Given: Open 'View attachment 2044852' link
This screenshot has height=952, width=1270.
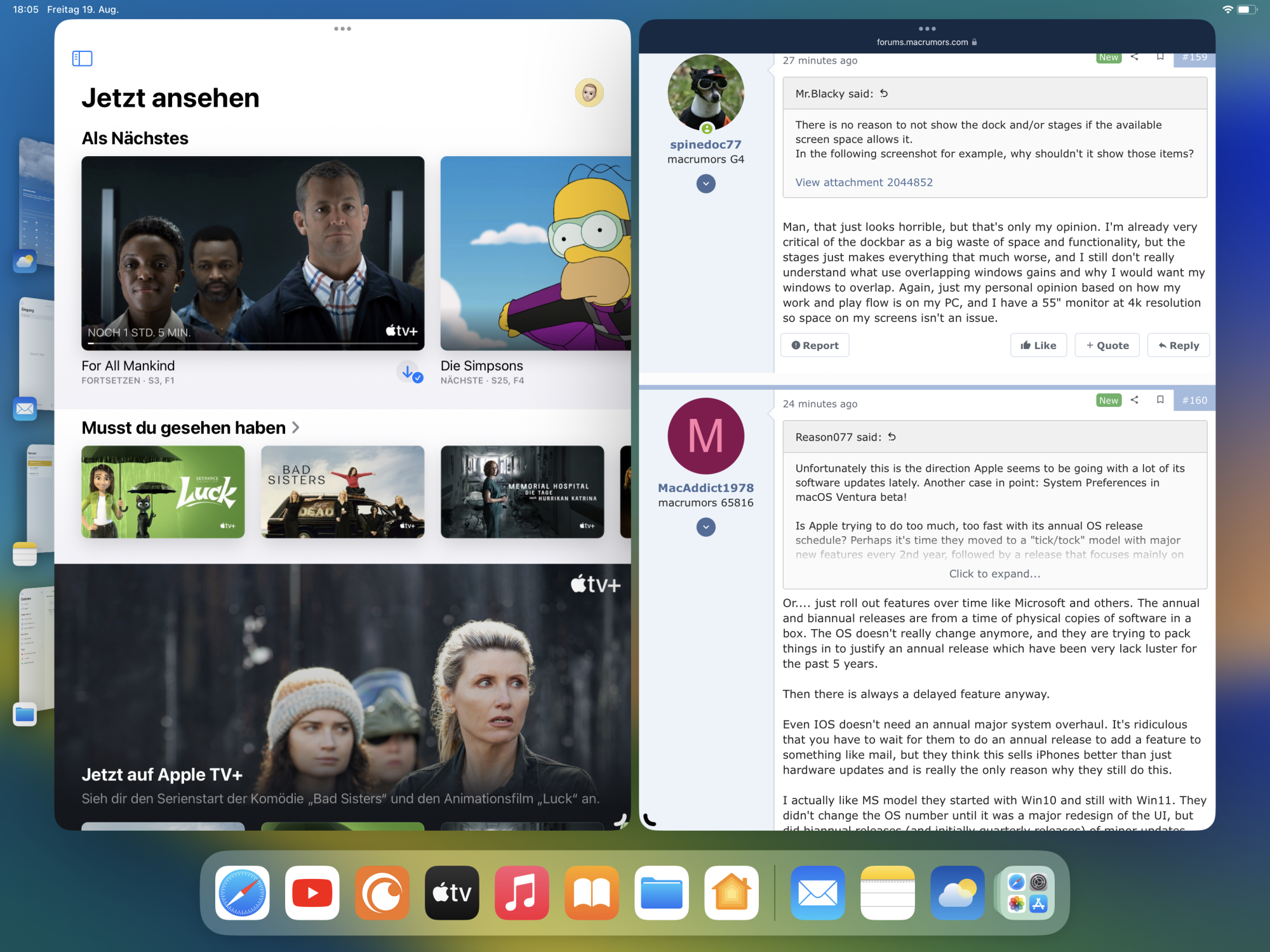Looking at the screenshot, I should click(864, 182).
